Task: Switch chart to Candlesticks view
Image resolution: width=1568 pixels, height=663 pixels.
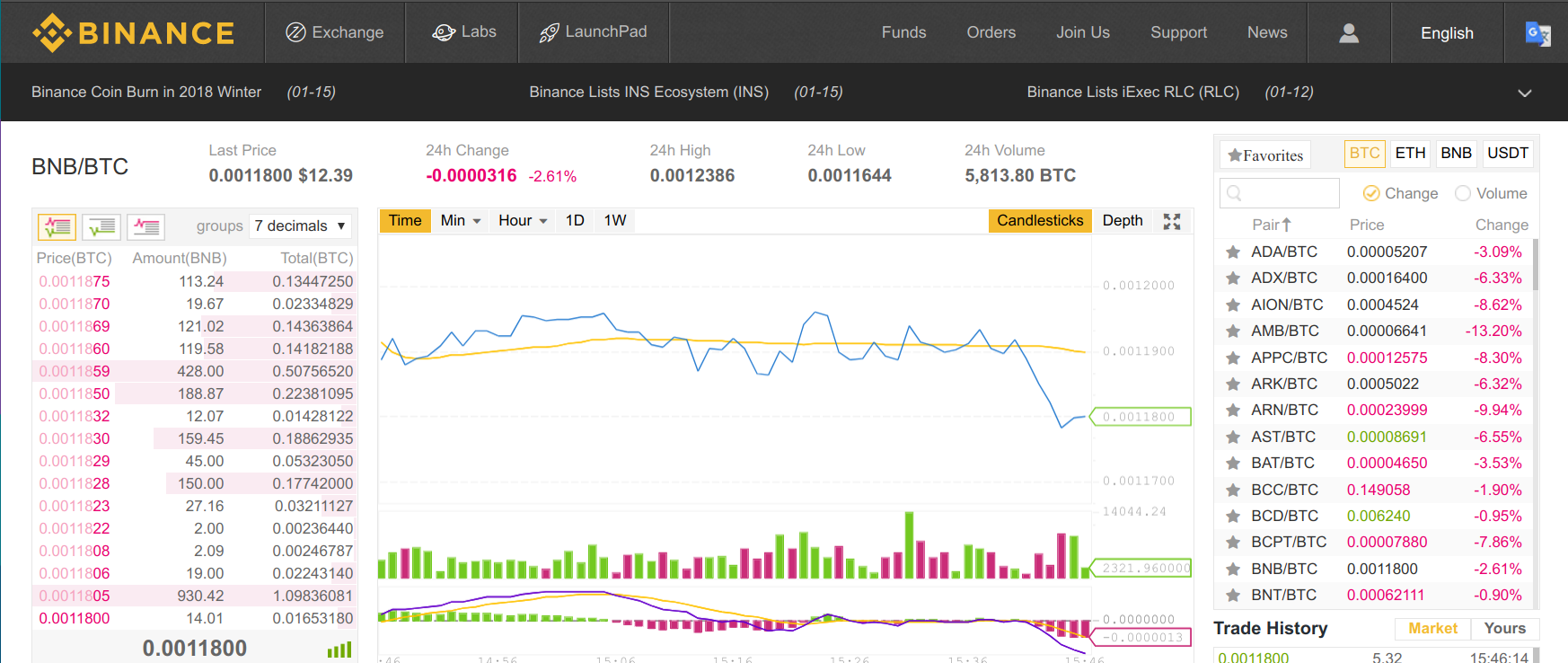Action: pos(1040,221)
